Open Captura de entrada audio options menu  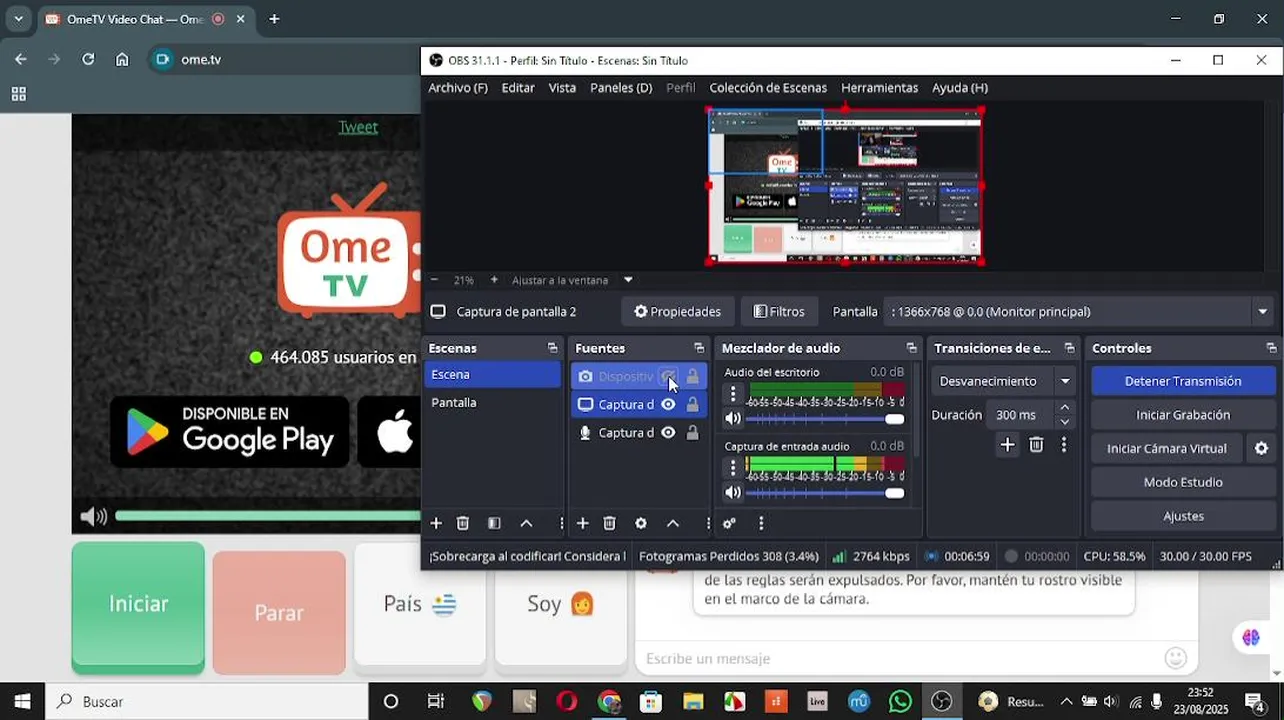733,467
